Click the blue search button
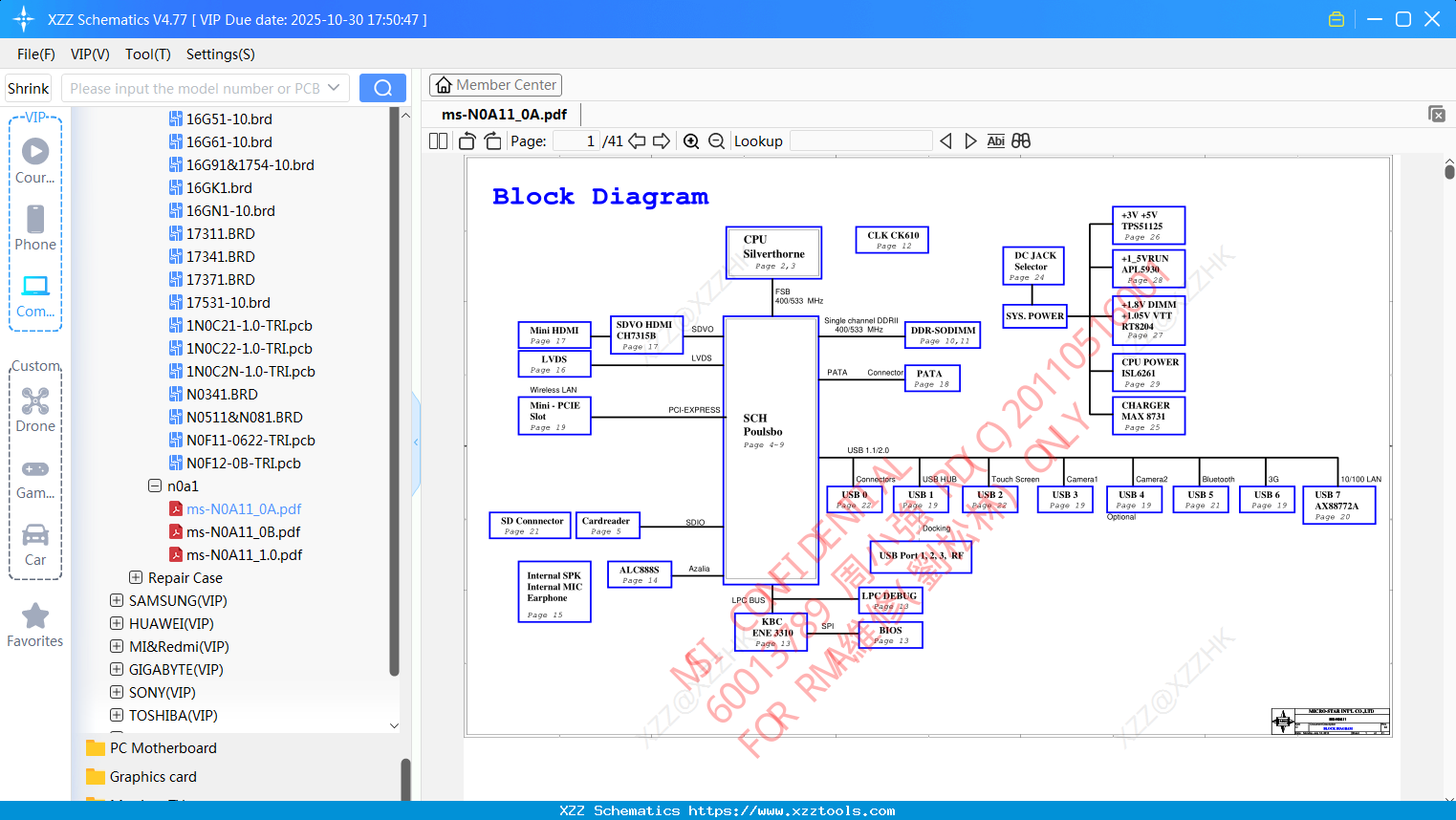The width and height of the screenshot is (1456, 820). point(382,88)
